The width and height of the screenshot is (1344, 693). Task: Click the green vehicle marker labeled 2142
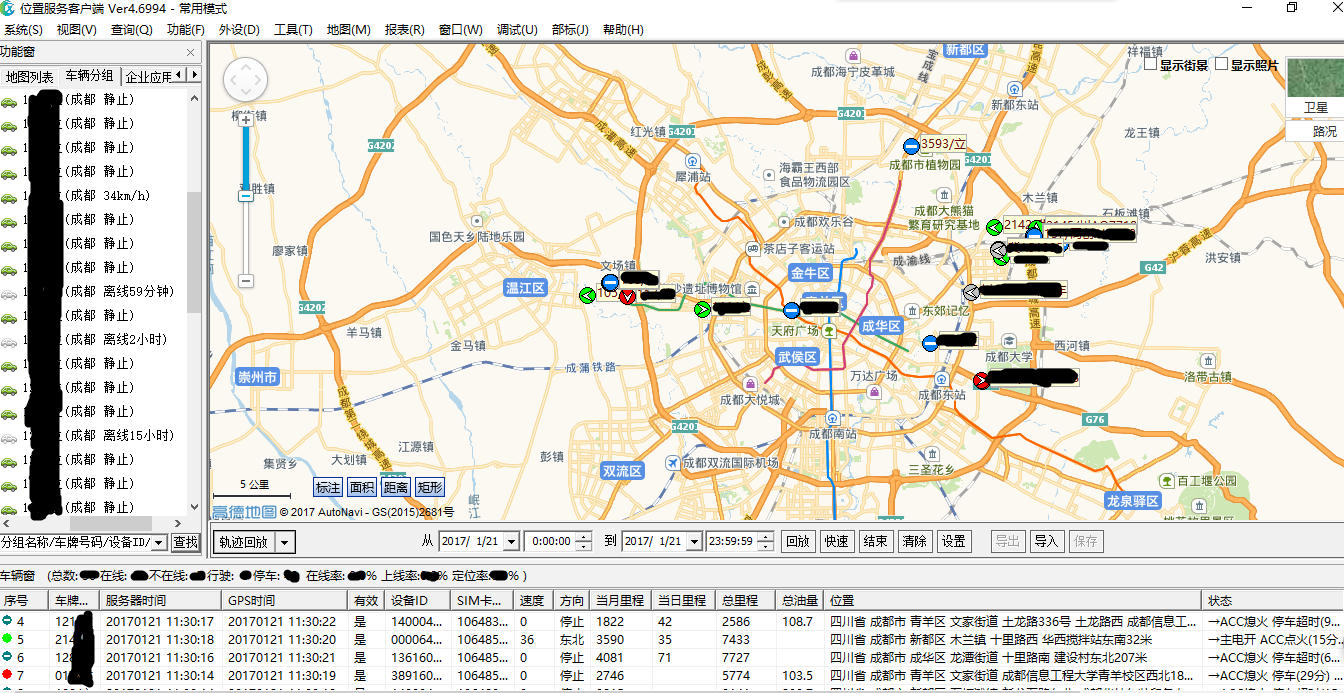click(994, 227)
